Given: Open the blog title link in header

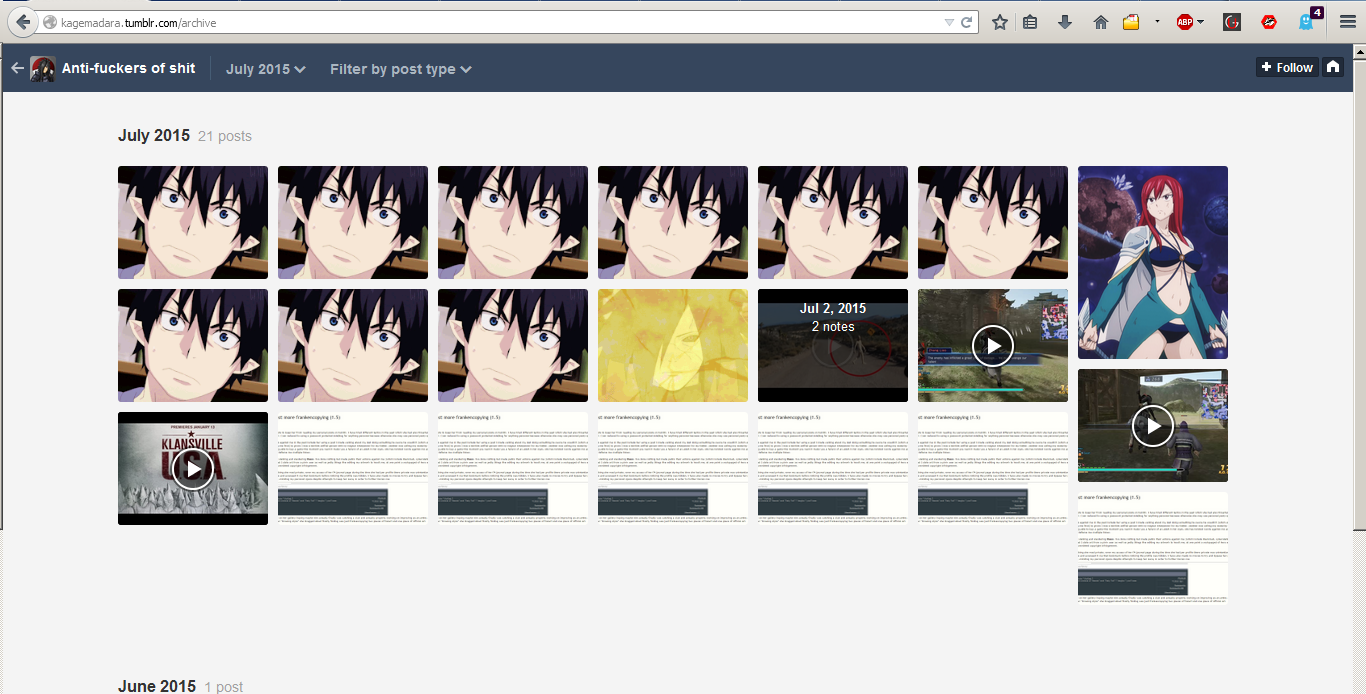Looking at the screenshot, I should [128, 68].
